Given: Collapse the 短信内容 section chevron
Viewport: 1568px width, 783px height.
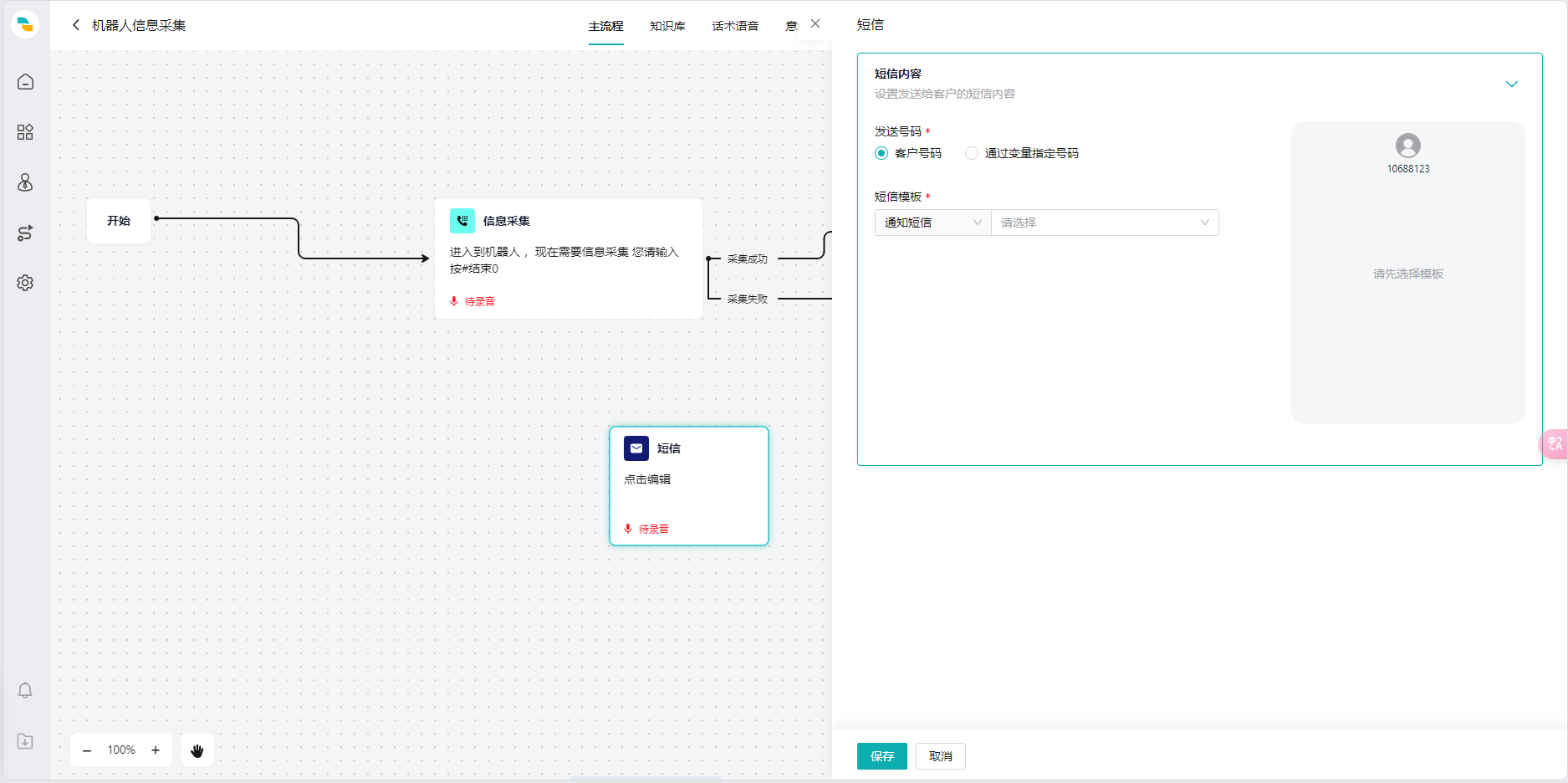Looking at the screenshot, I should tap(1512, 84).
